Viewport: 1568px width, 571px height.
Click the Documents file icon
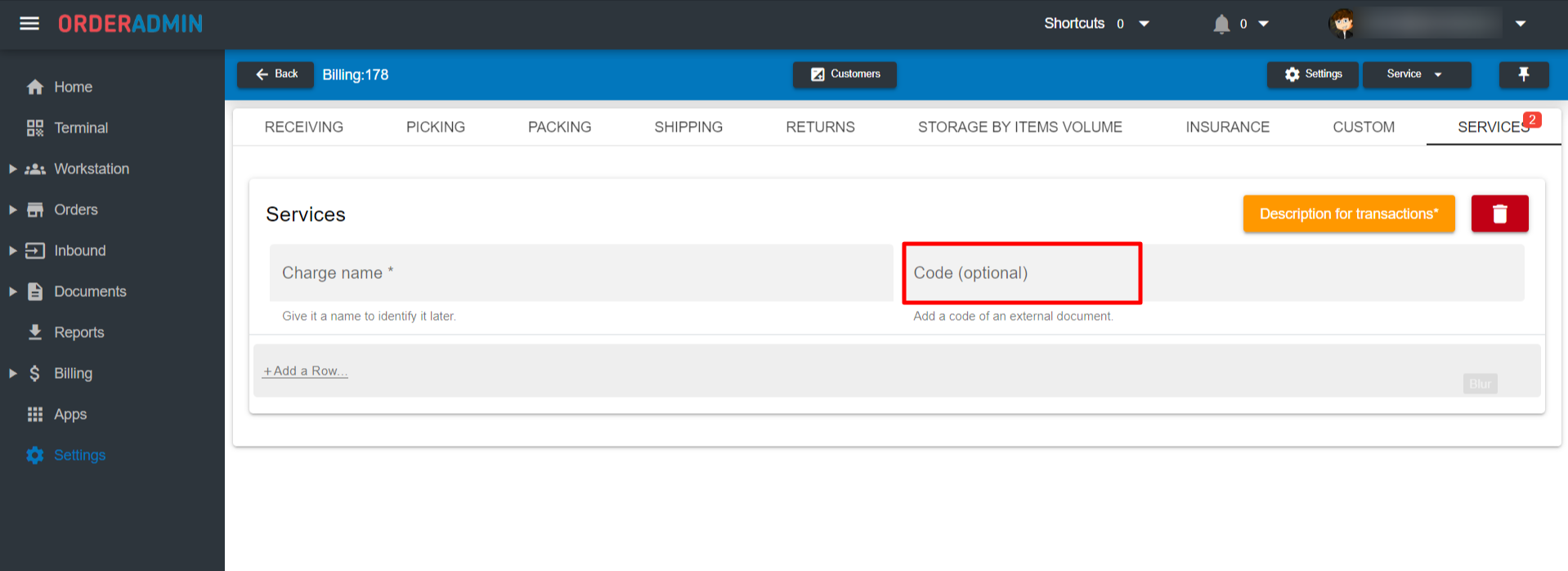(35, 291)
